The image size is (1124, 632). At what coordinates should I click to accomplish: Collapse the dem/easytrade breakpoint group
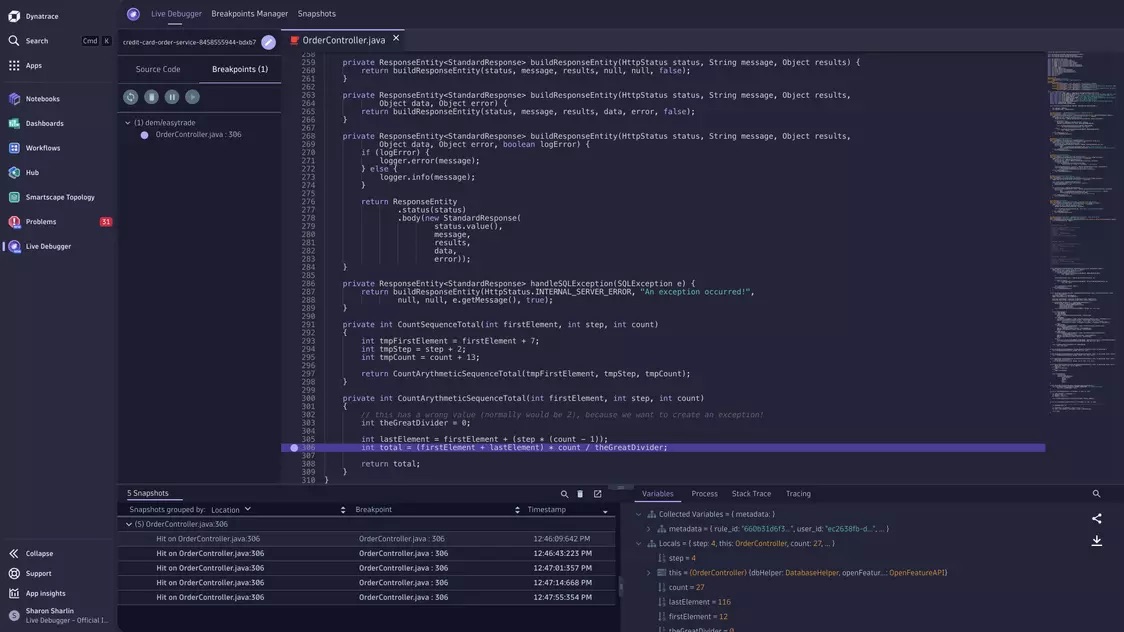(128, 122)
